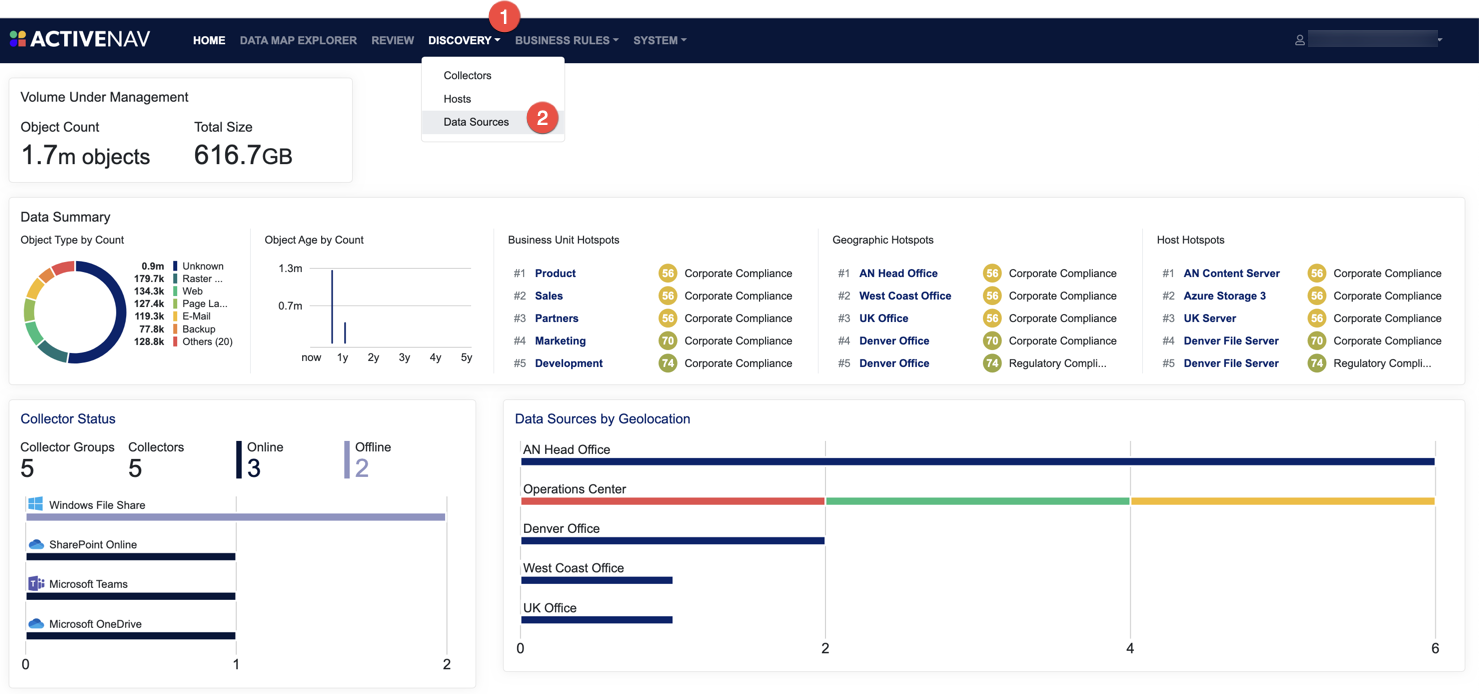Go to the Data Map Explorer tab
This screenshot has width=1479, height=694.
(298, 40)
